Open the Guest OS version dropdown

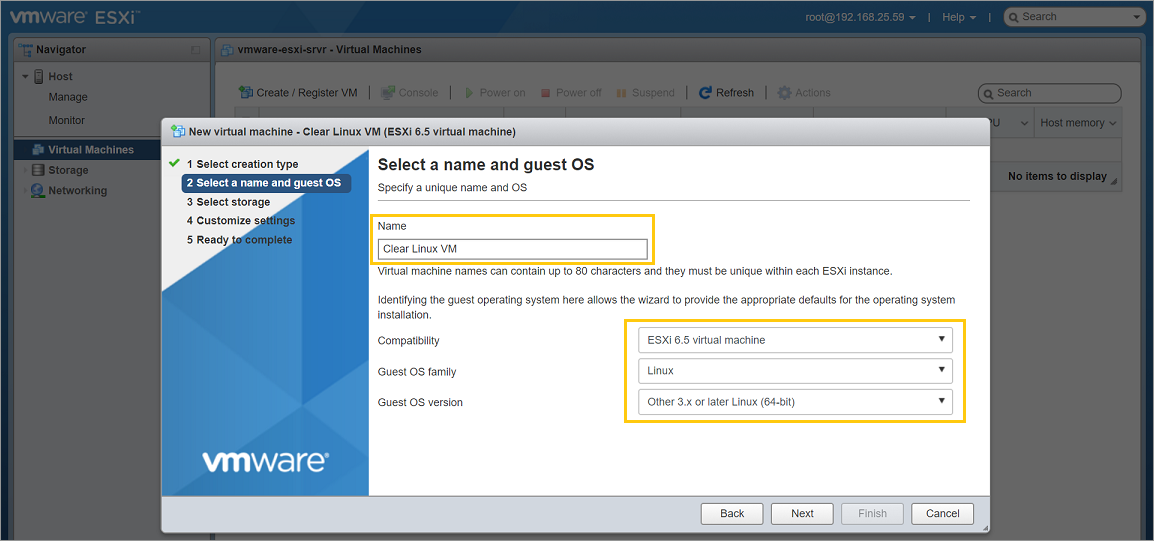[795, 402]
